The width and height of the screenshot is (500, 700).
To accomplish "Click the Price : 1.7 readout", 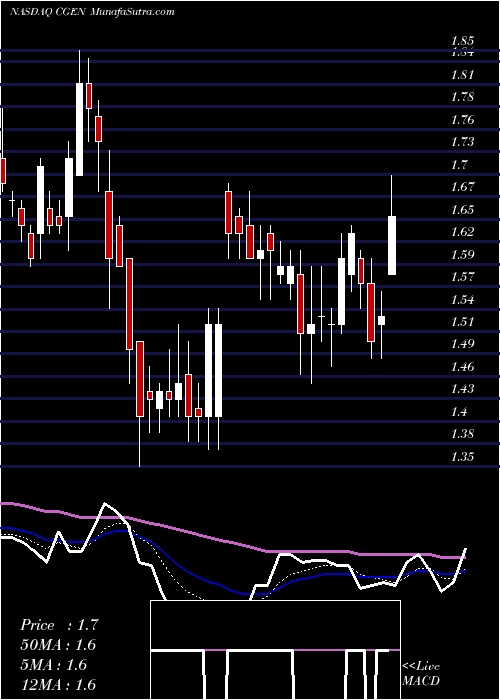I will [59, 625].
